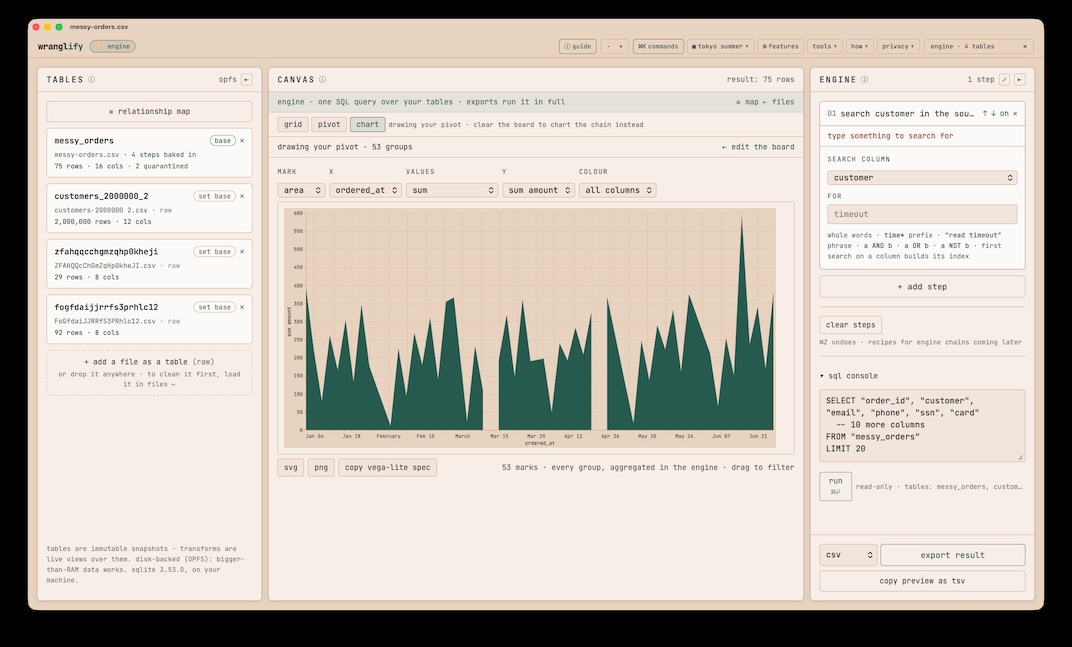Close the engine · 4 tables chip
Screen dimensions: 1072x647
click(1025, 47)
